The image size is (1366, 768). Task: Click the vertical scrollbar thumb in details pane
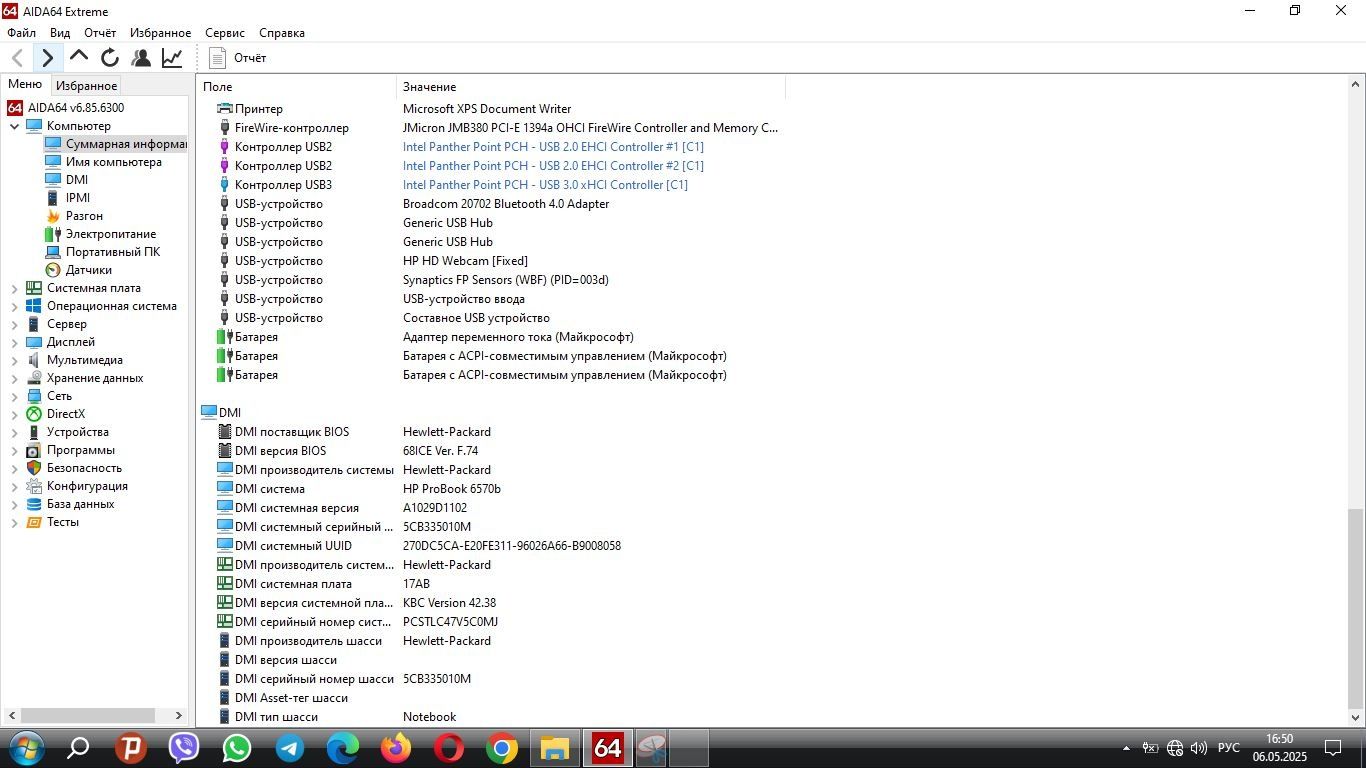click(1356, 608)
